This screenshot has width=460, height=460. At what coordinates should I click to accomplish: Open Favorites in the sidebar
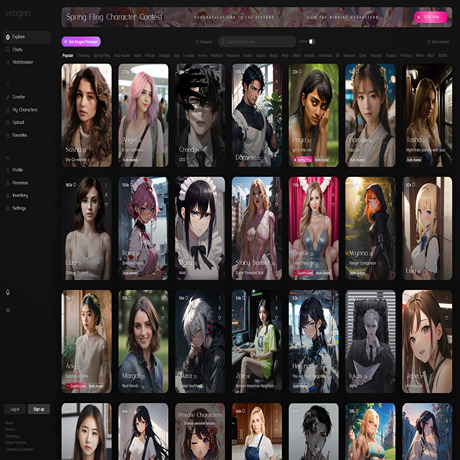[x=19, y=135]
